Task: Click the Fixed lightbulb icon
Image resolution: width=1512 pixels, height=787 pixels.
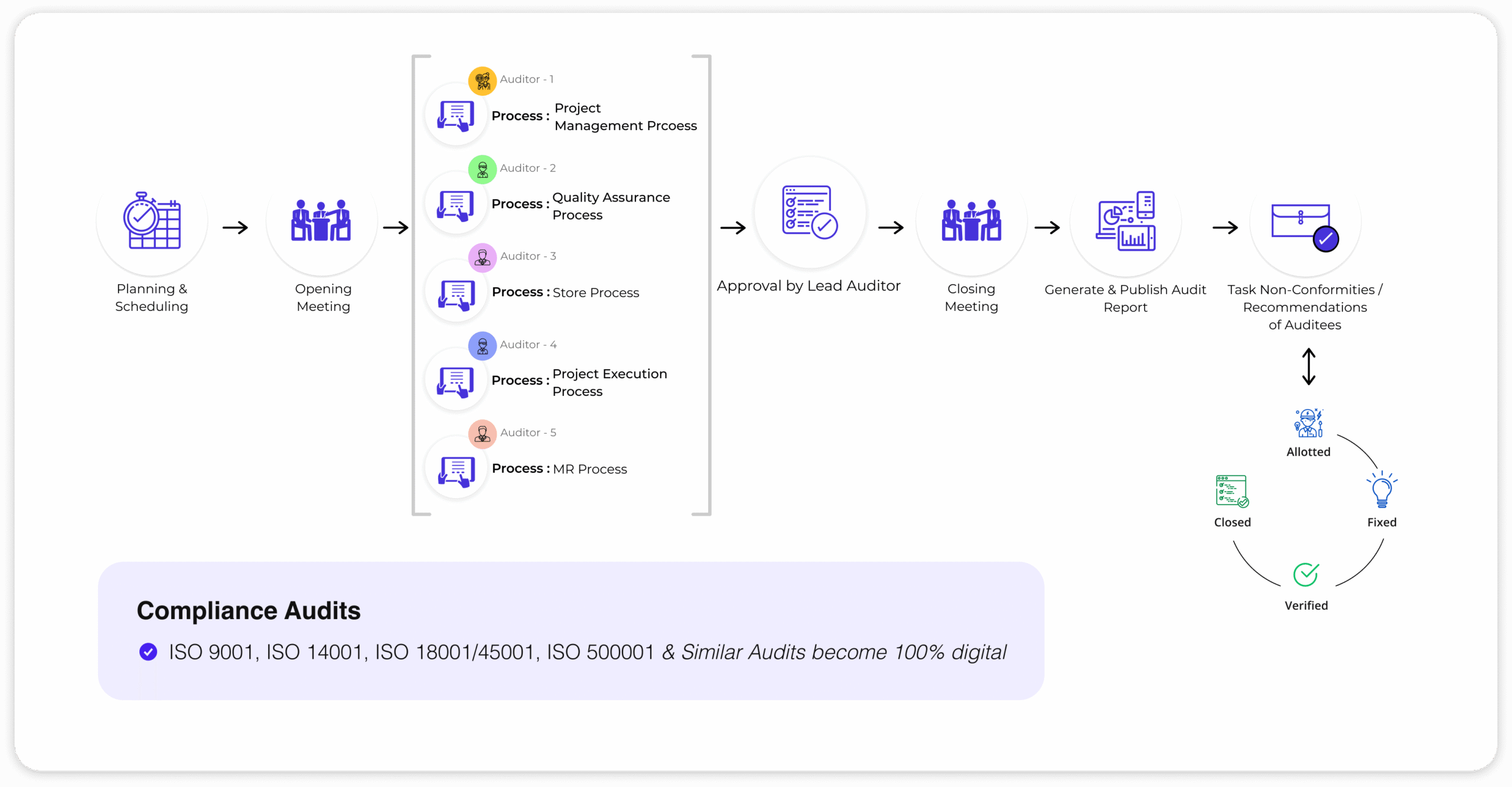Action: pyautogui.click(x=1382, y=490)
